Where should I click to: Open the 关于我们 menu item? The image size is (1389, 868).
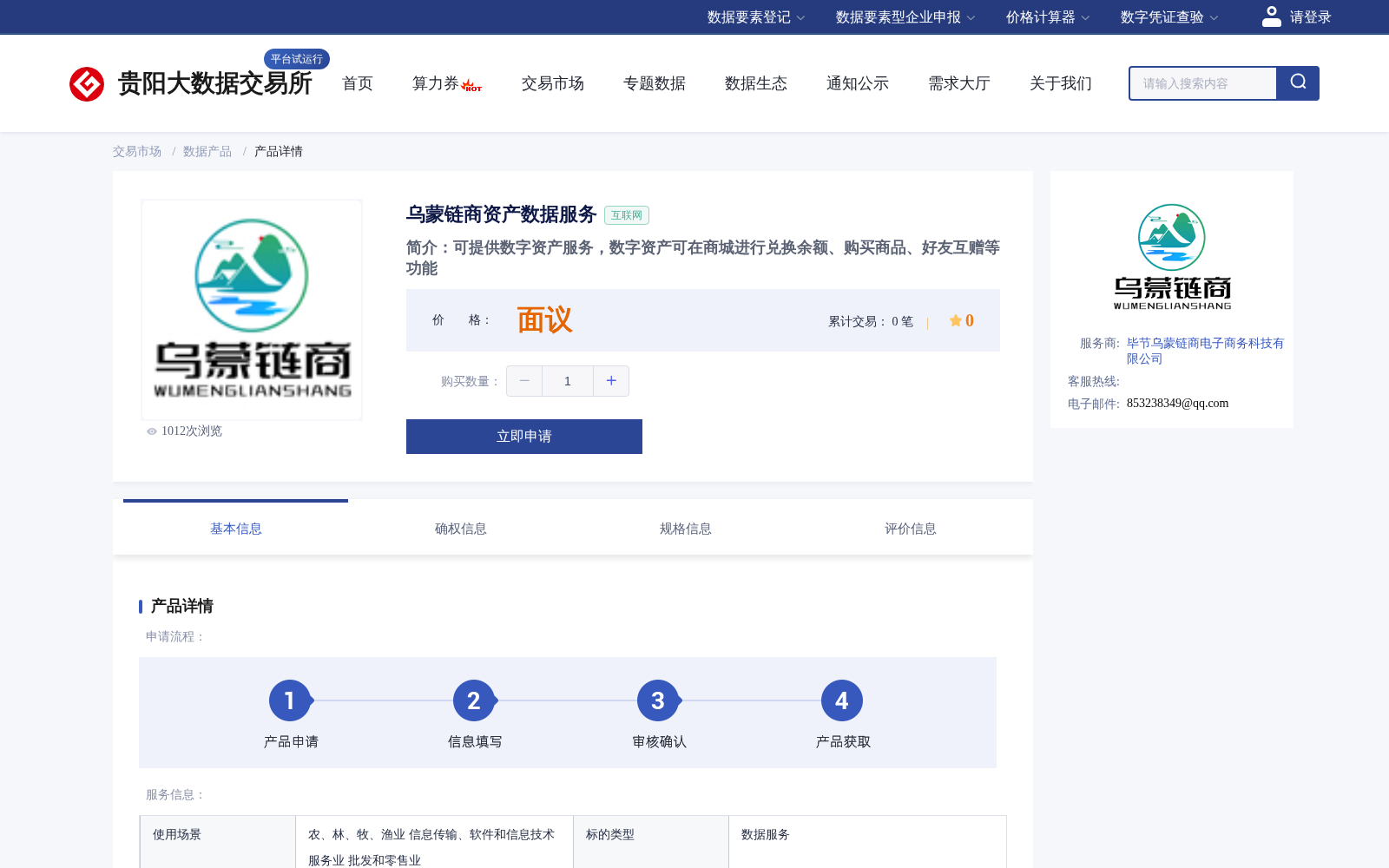point(1061,83)
